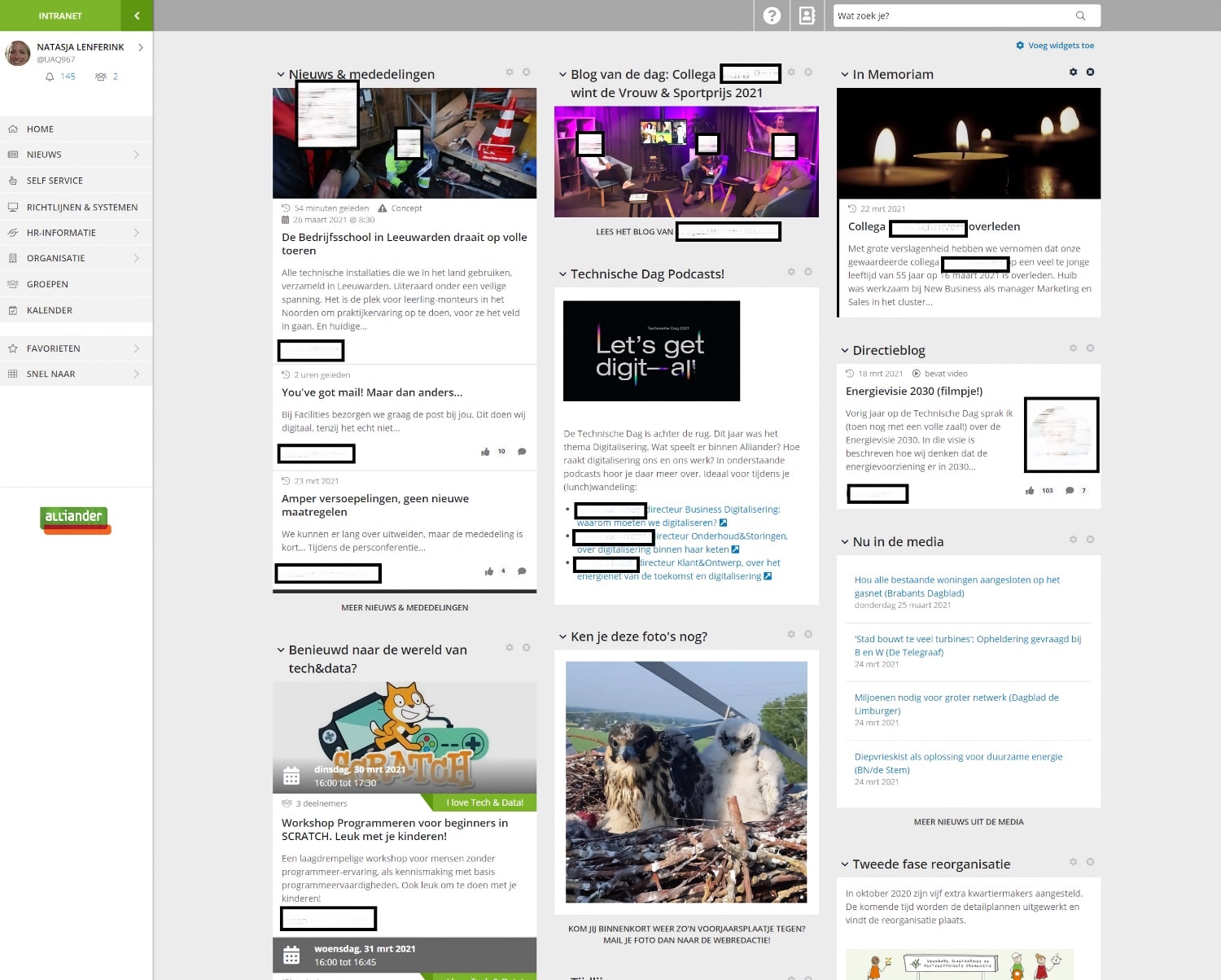Expand the Natasja Lenferink profile chevron

click(x=141, y=47)
